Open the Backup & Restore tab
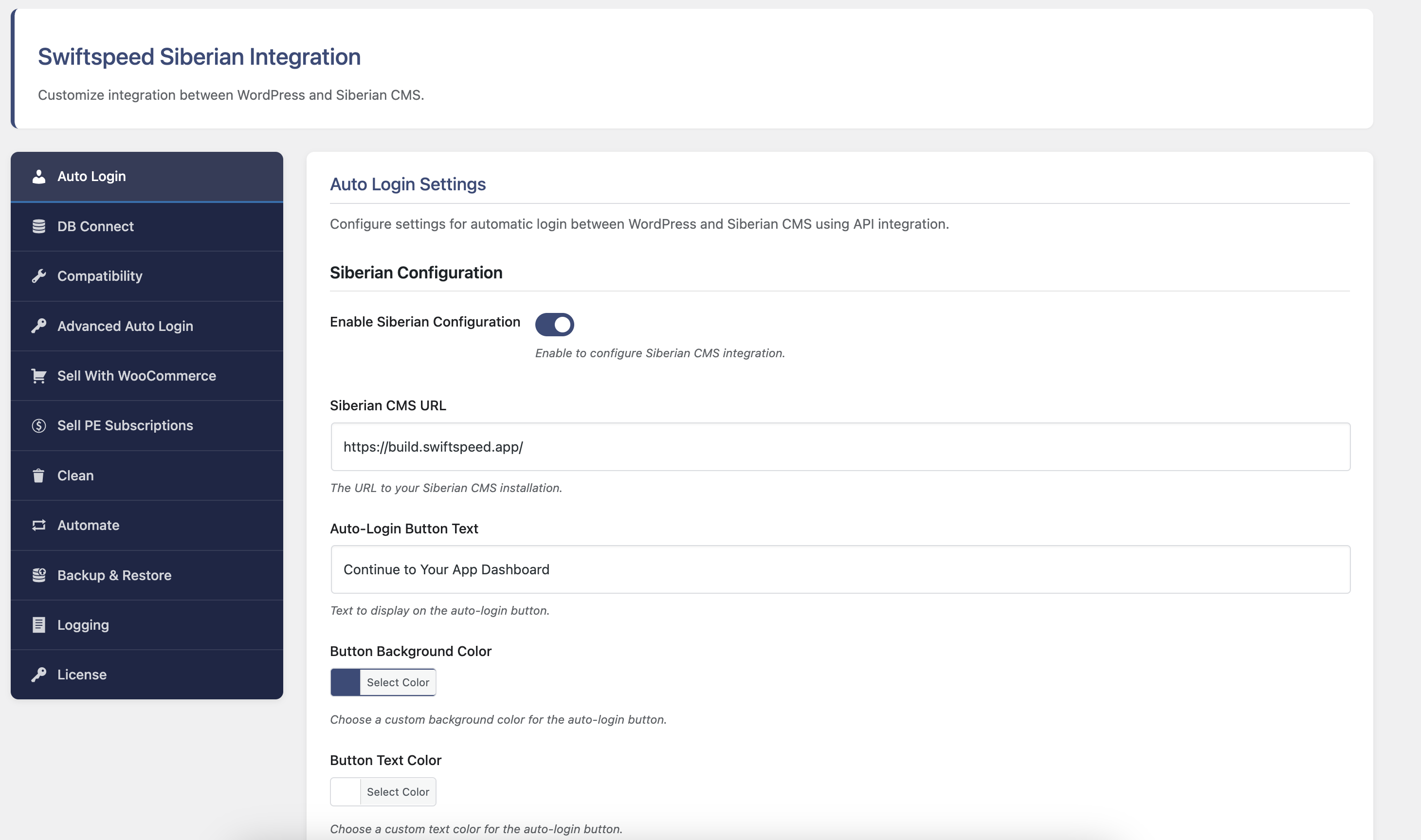This screenshot has height=840, width=1421. click(146, 575)
